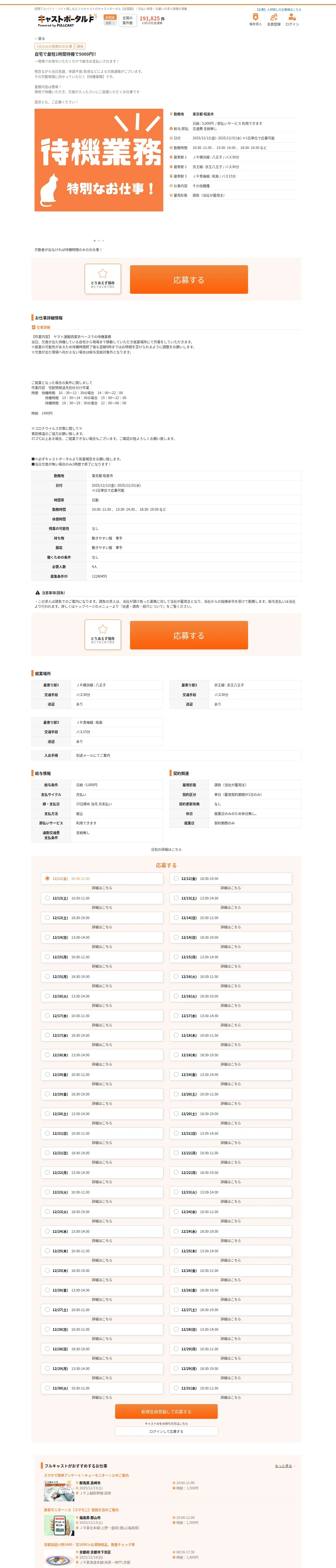This screenshot has width=336, height=1568.
Task: Click the 1日のみの短期のお仕事 tag
Action: pos(54,46)
